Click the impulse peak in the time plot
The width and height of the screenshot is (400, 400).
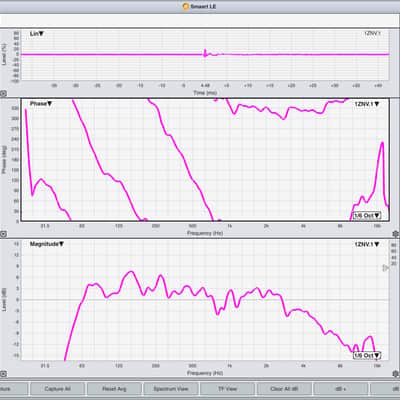pyautogui.click(x=205, y=53)
